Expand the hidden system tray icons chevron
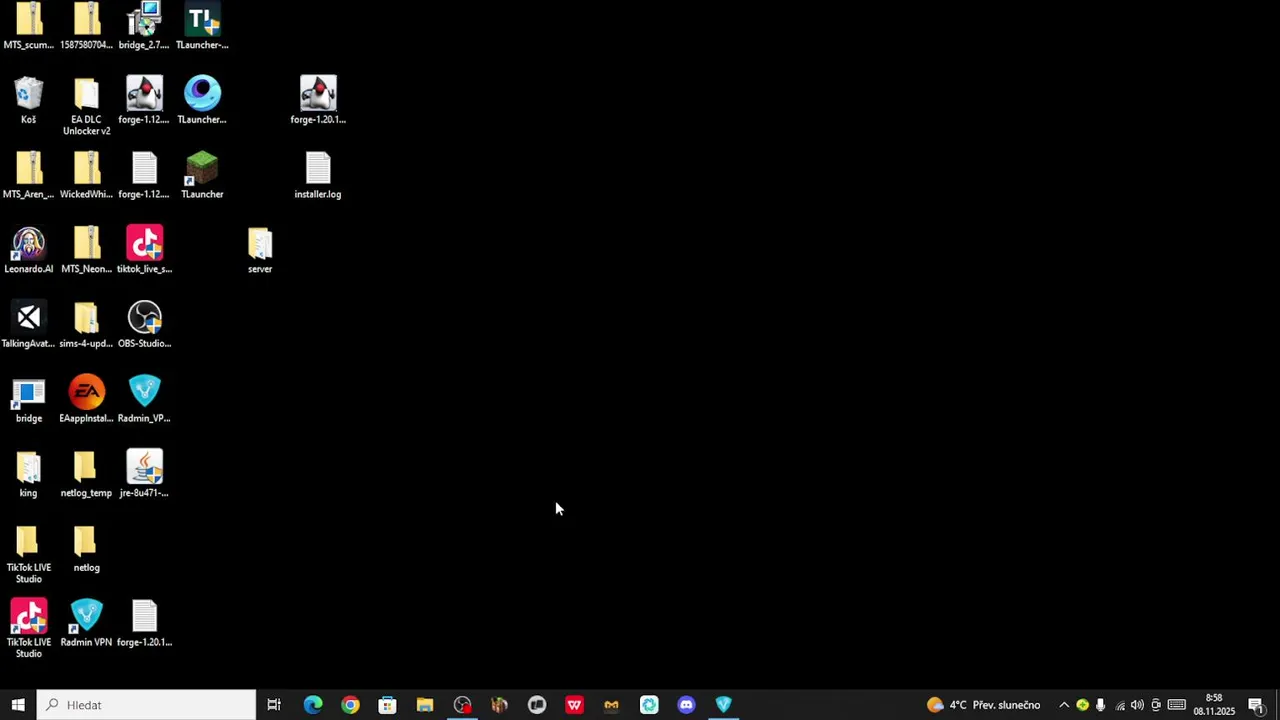Image resolution: width=1280 pixels, height=720 pixels. click(x=1064, y=705)
